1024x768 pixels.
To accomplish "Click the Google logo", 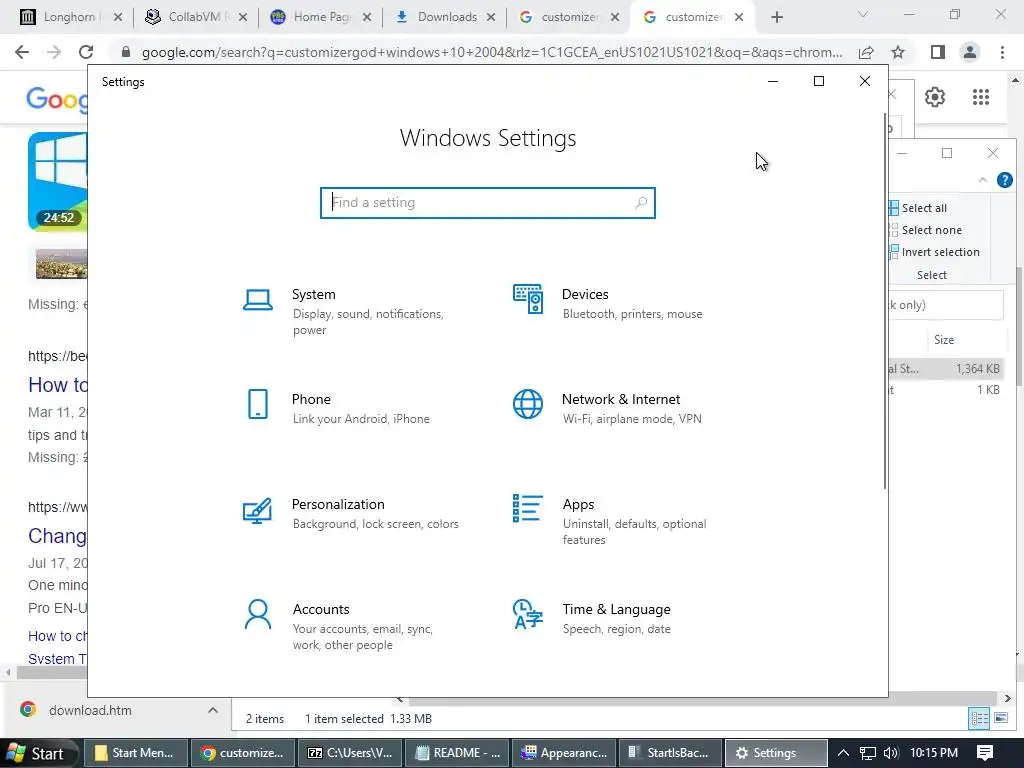I will pyautogui.click(x=56, y=99).
